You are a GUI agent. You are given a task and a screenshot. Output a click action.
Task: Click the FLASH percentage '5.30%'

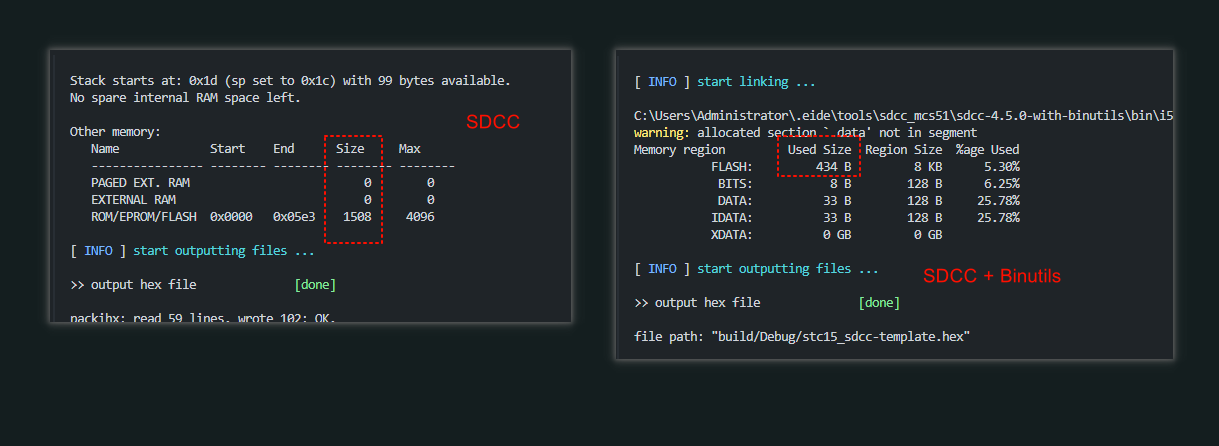(1002, 167)
